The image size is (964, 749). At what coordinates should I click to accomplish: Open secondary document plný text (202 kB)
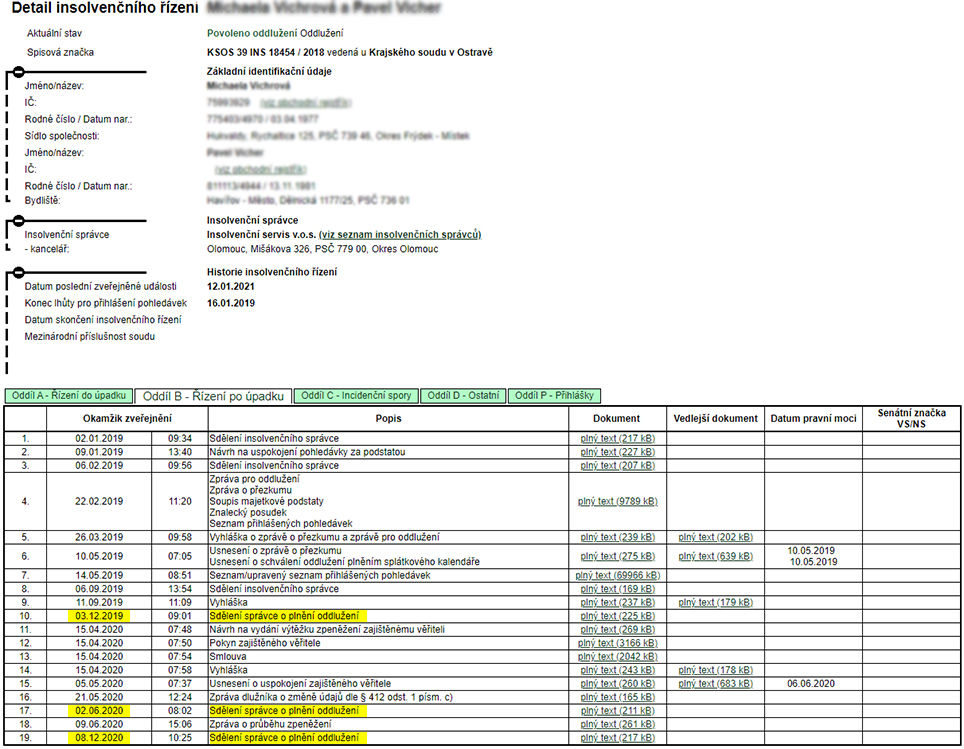click(x=716, y=537)
